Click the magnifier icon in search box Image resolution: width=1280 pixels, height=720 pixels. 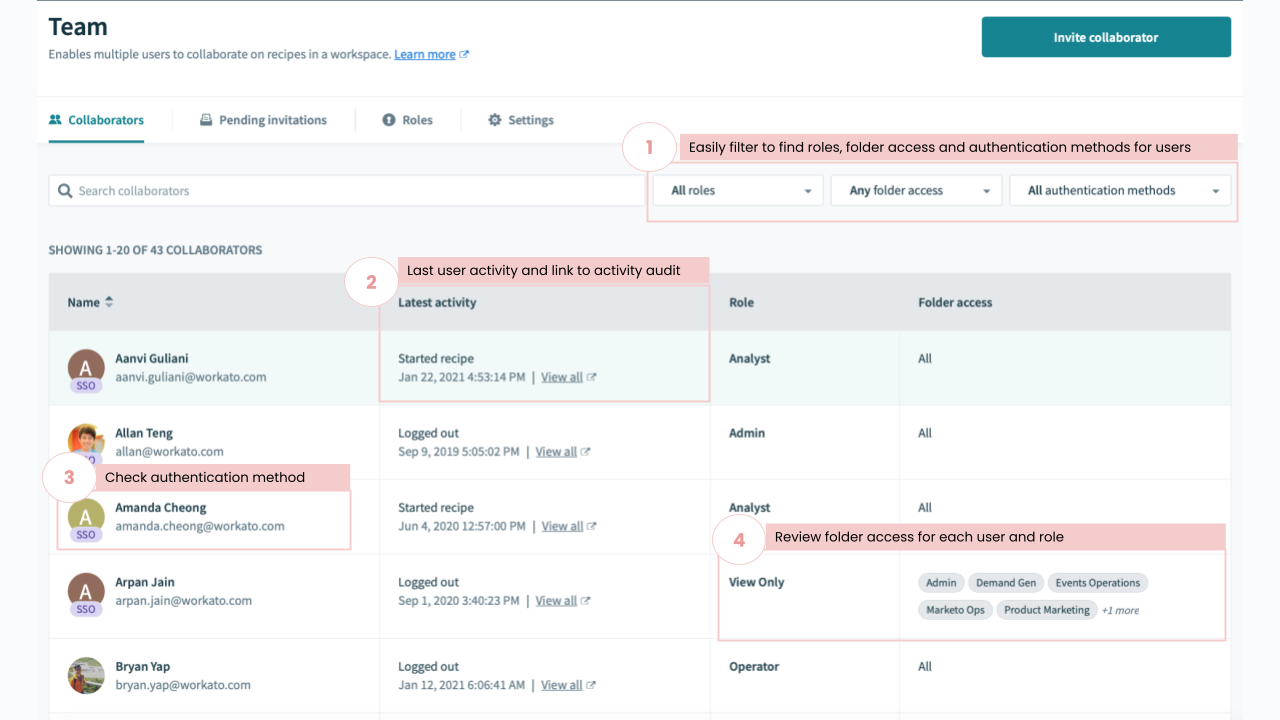[x=65, y=191]
